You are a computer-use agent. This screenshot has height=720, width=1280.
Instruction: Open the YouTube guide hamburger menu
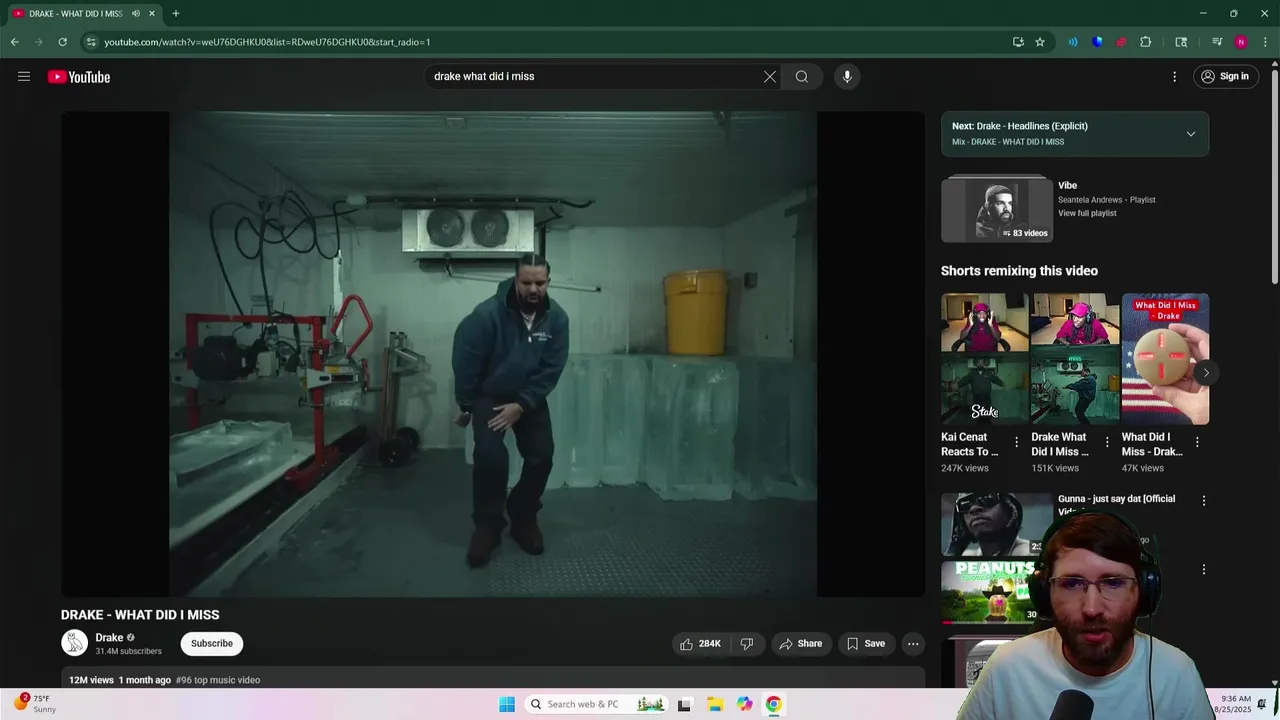(24, 76)
